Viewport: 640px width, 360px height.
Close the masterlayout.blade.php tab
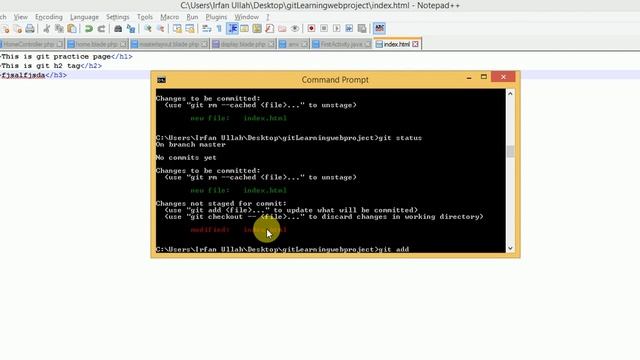204,44
